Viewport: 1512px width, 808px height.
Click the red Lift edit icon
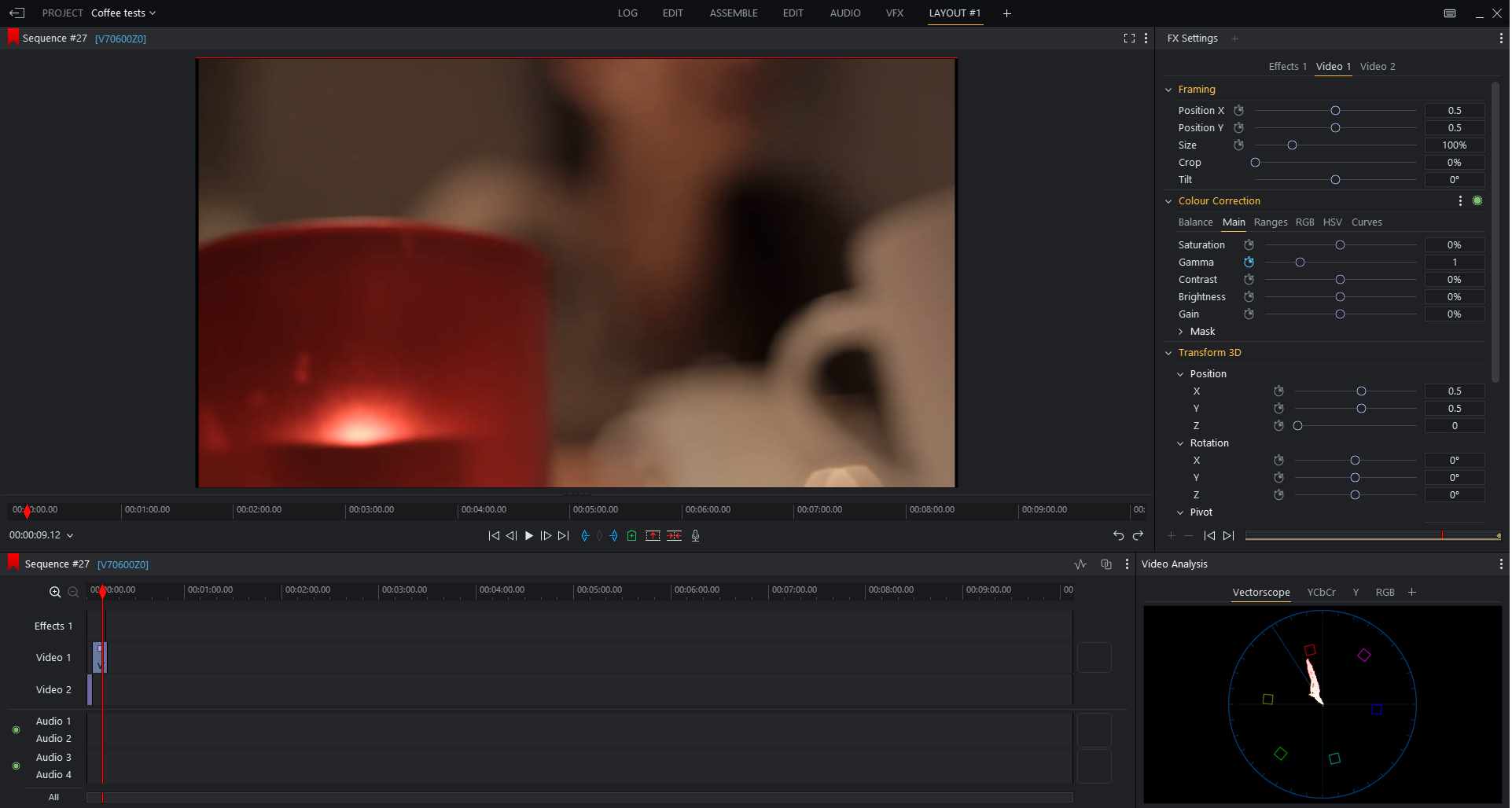click(653, 536)
